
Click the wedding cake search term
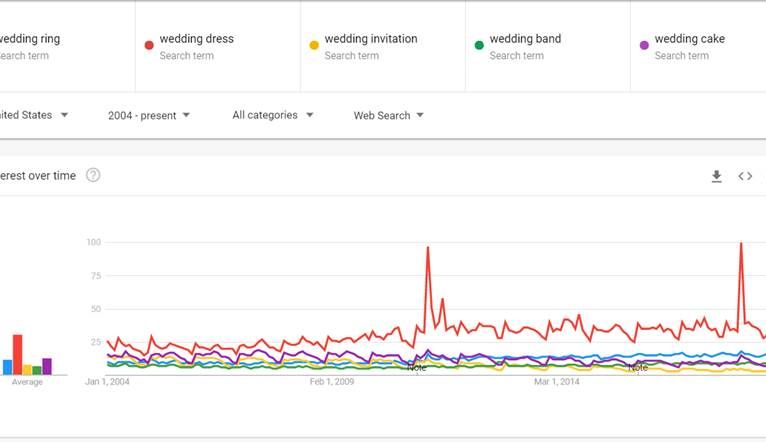tap(690, 39)
